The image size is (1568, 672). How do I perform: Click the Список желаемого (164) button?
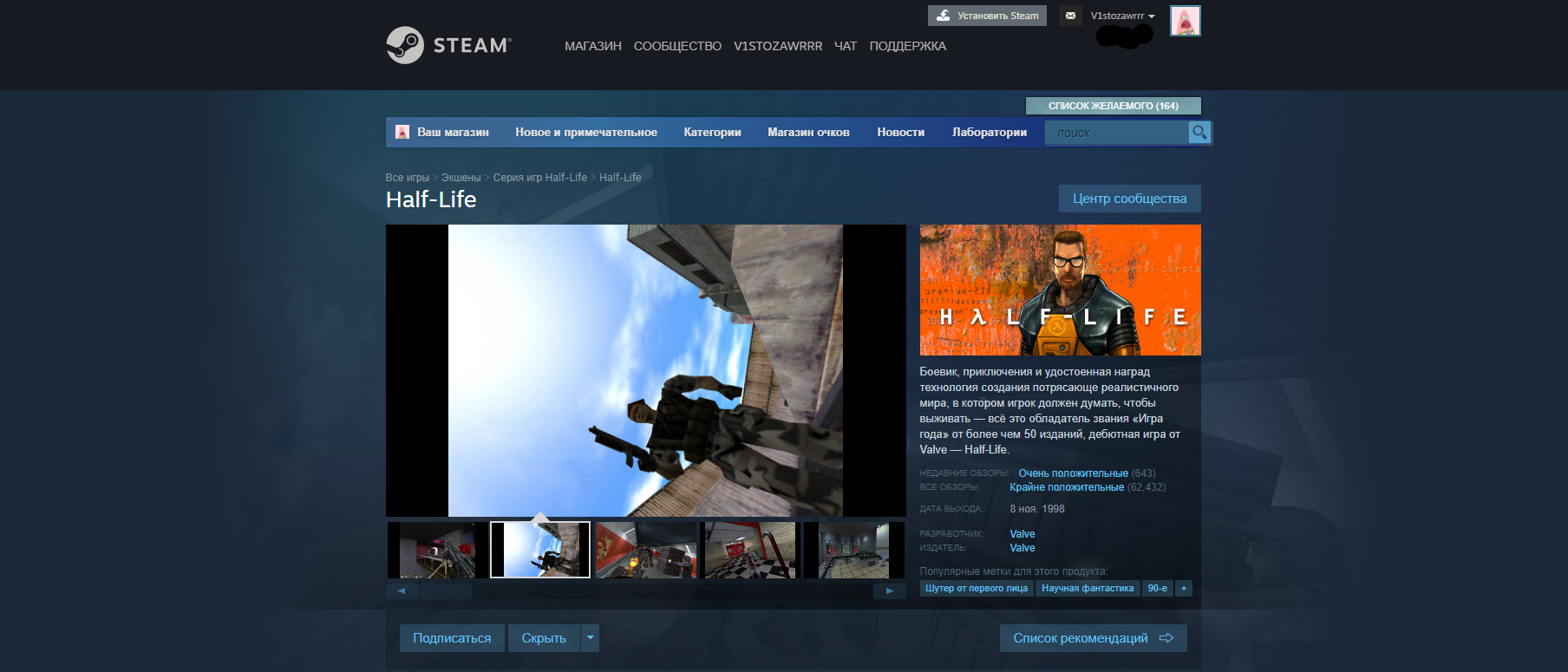click(1114, 106)
